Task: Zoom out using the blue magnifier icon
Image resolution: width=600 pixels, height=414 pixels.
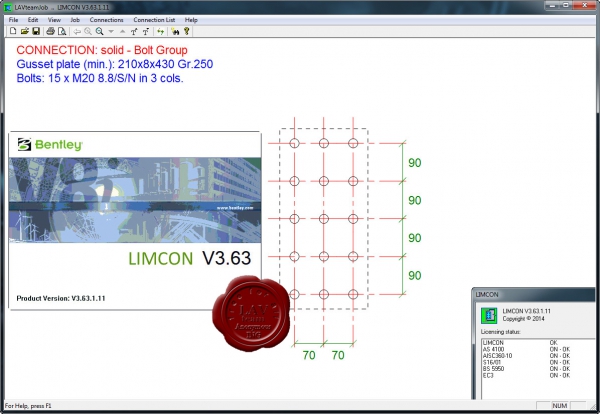Action: coord(99,31)
